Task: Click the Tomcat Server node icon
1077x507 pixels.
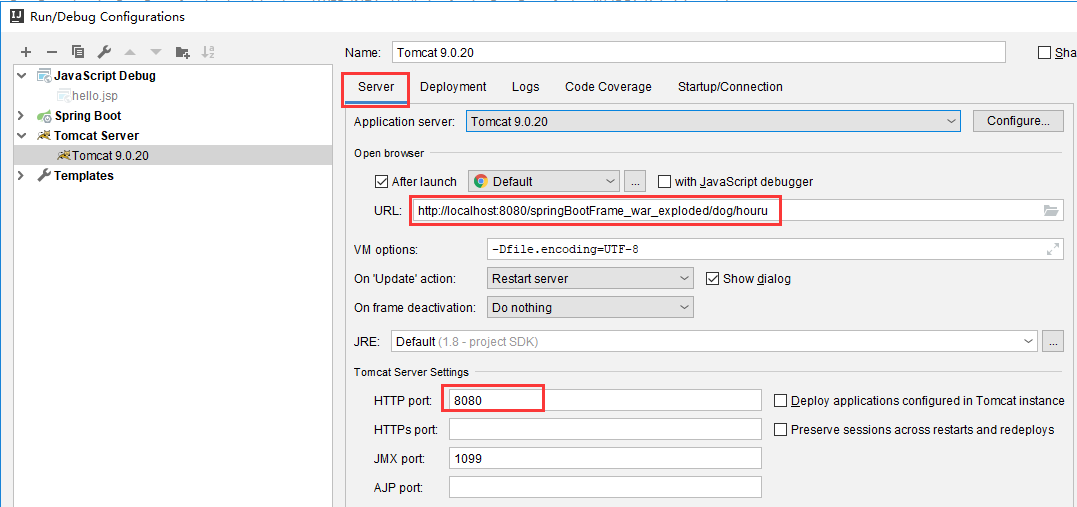Action: point(45,135)
